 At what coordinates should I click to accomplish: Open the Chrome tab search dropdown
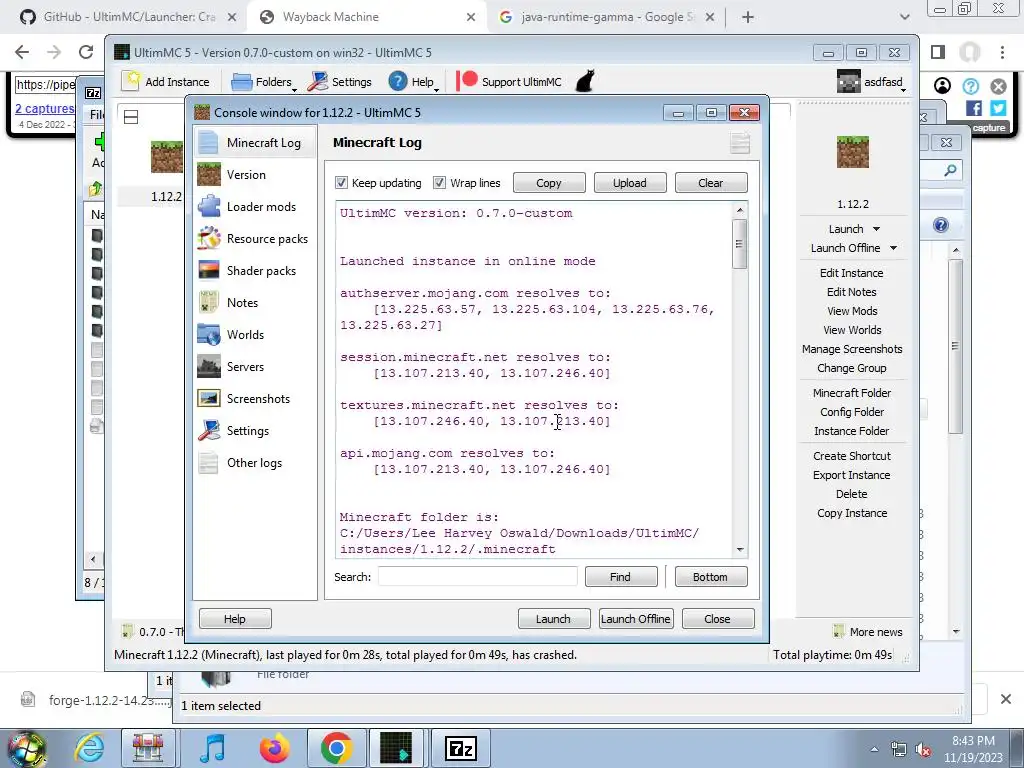pyautogui.click(x=904, y=17)
